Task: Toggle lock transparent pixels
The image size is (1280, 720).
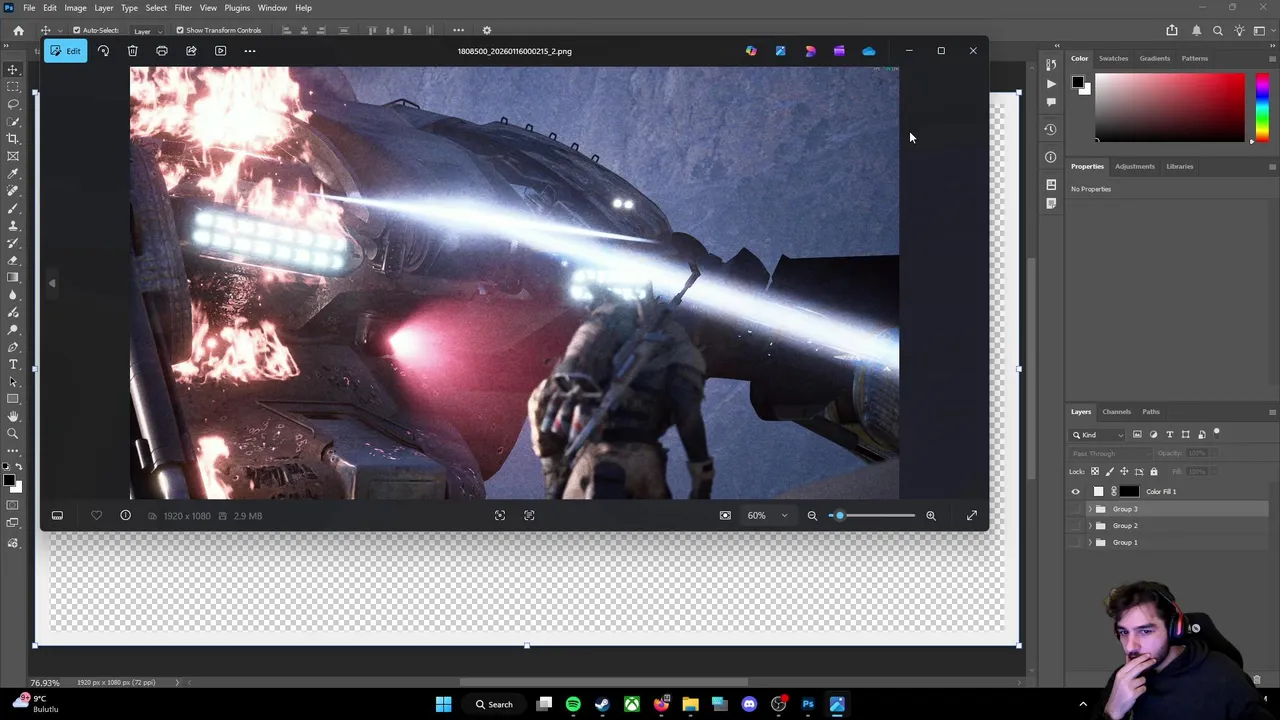Action: (x=1095, y=471)
